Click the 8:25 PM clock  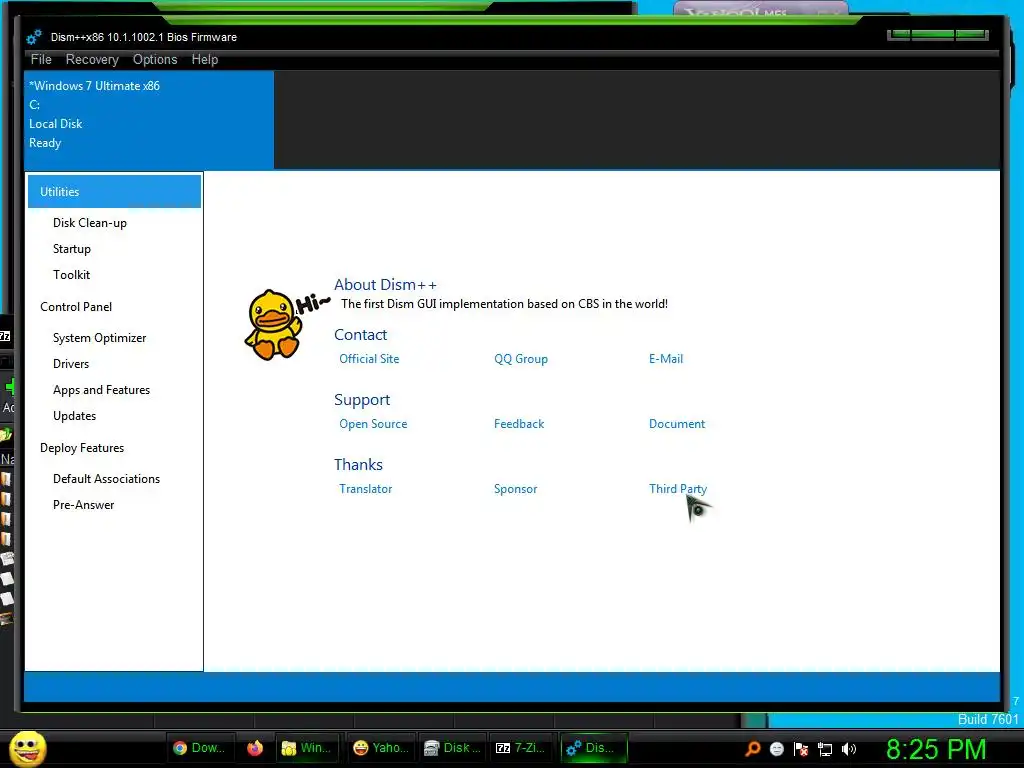(x=936, y=749)
